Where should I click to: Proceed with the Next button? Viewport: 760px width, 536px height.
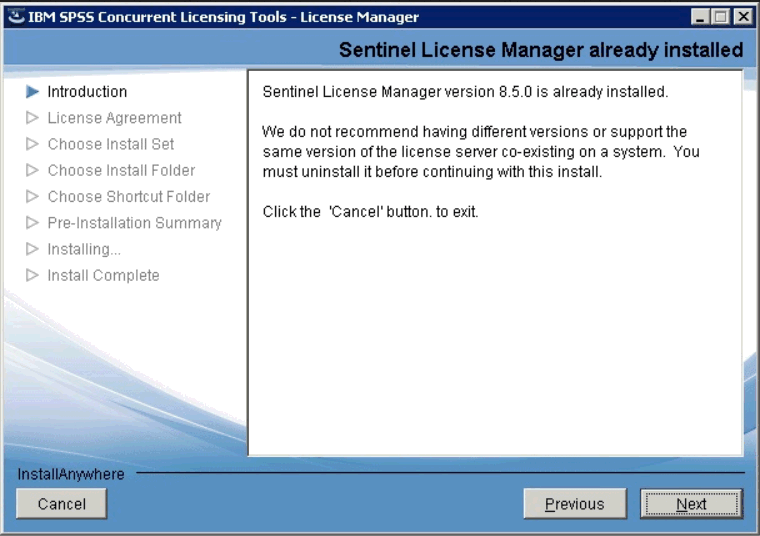pos(691,504)
